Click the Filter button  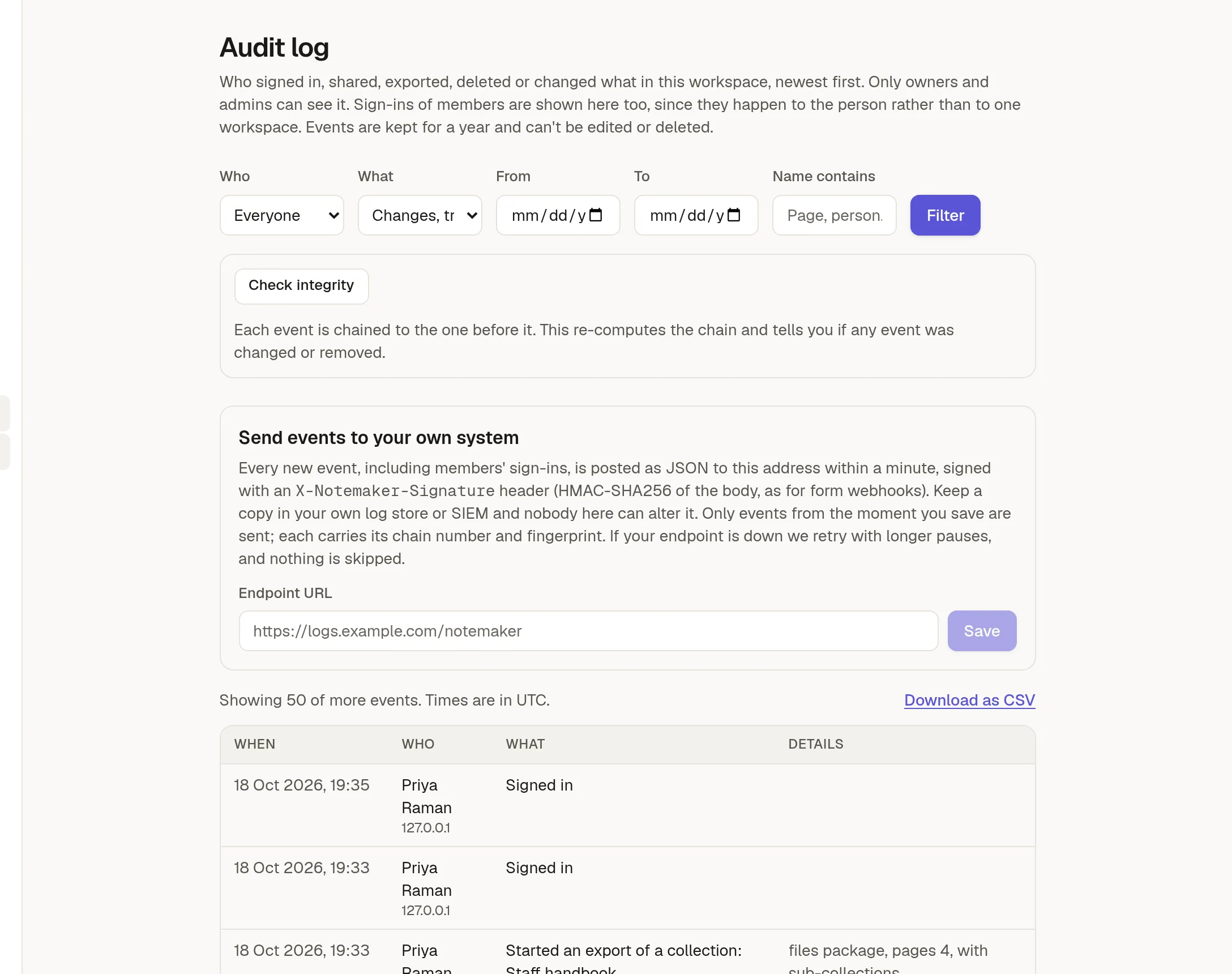(x=945, y=215)
